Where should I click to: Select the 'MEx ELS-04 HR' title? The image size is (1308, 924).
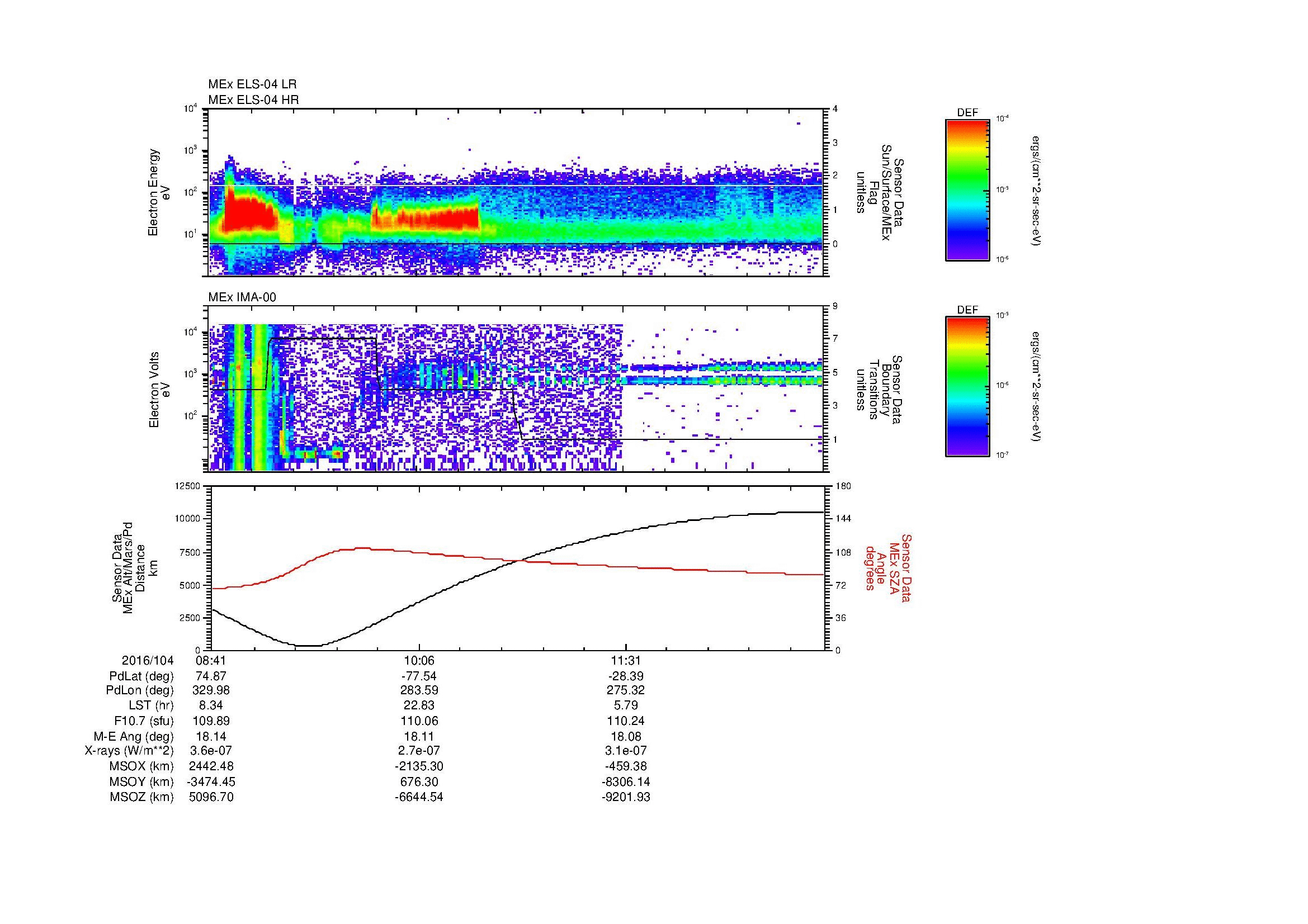pyautogui.click(x=253, y=100)
